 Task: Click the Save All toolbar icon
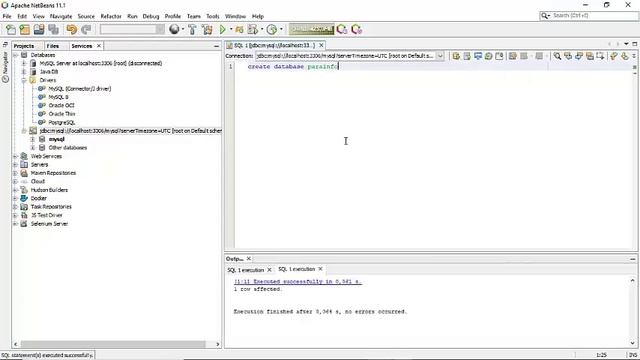click(53, 29)
